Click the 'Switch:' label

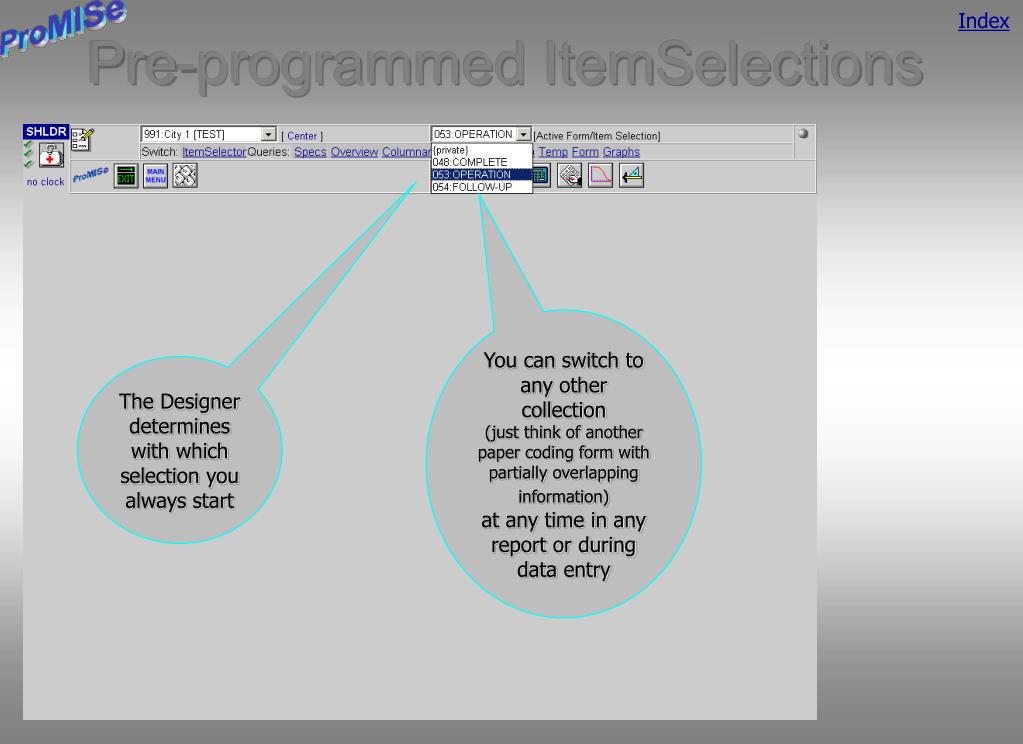coord(159,152)
